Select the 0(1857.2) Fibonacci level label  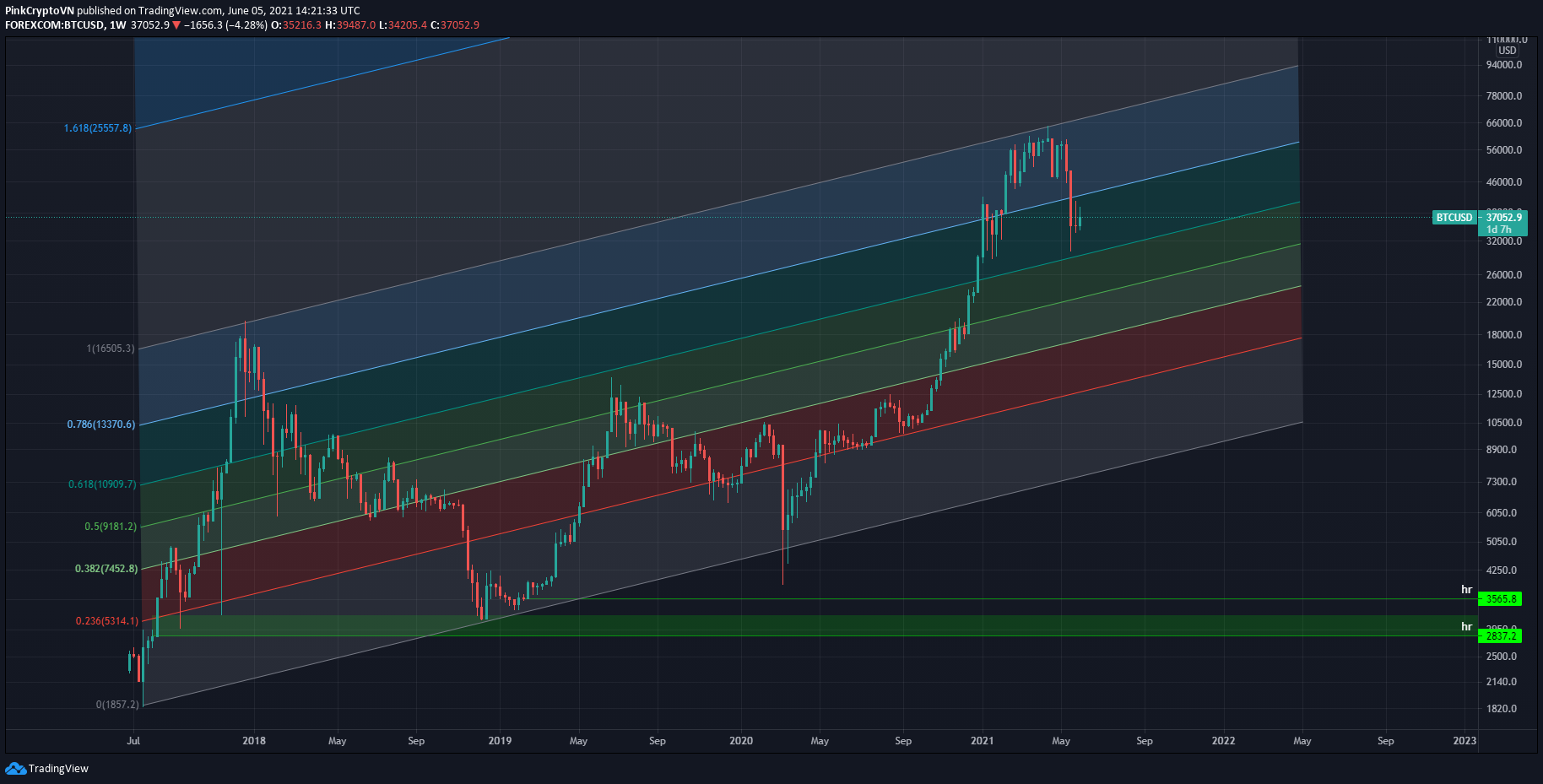tap(117, 705)
